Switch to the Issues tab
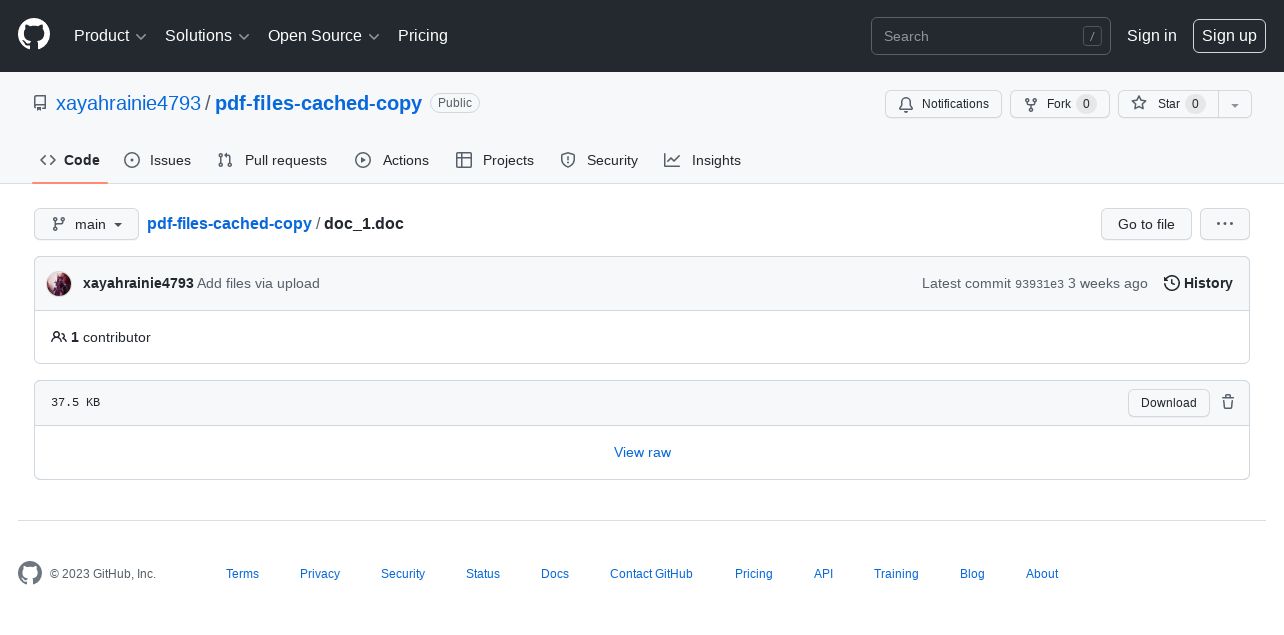1284x635 pixels. [157, 160]
